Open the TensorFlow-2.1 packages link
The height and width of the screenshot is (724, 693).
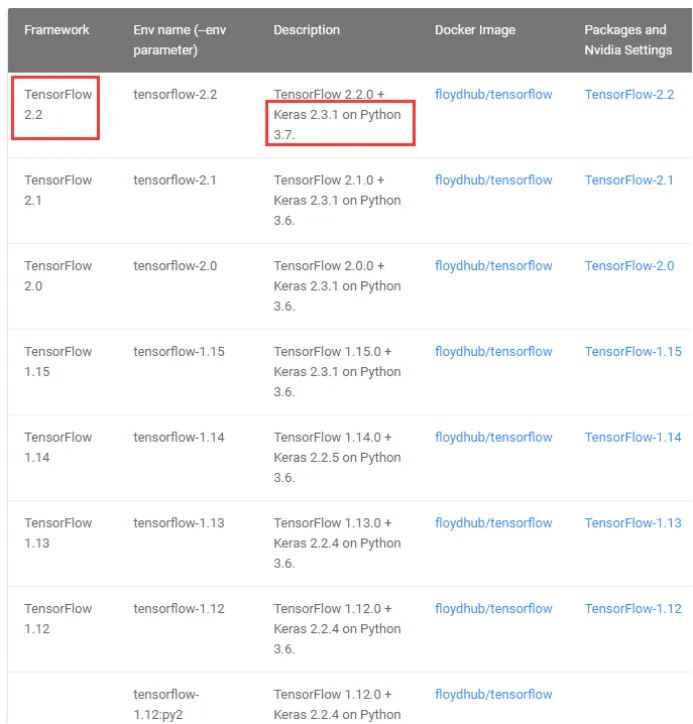coord(628,180)
